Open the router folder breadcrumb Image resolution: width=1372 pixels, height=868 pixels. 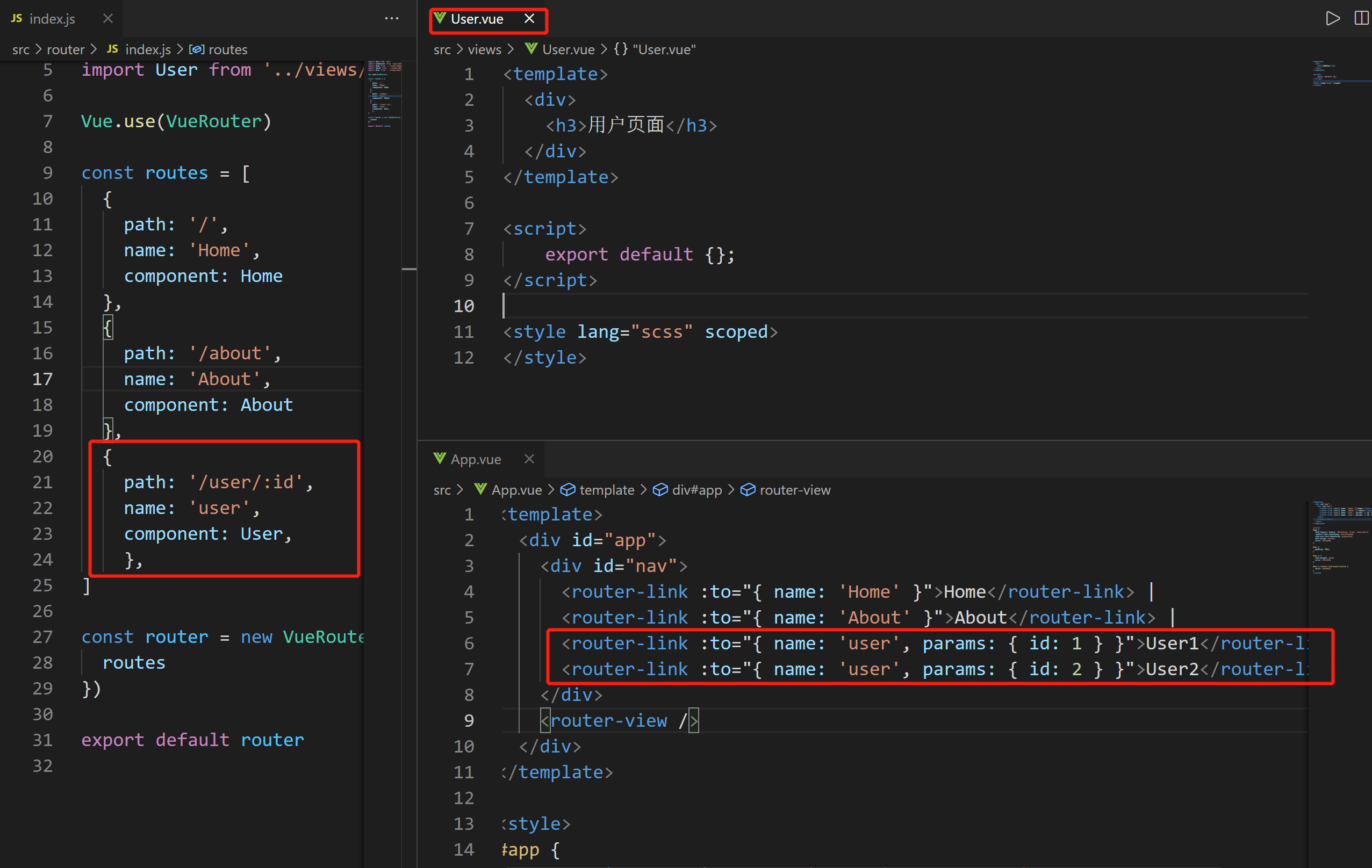[65, 49]
